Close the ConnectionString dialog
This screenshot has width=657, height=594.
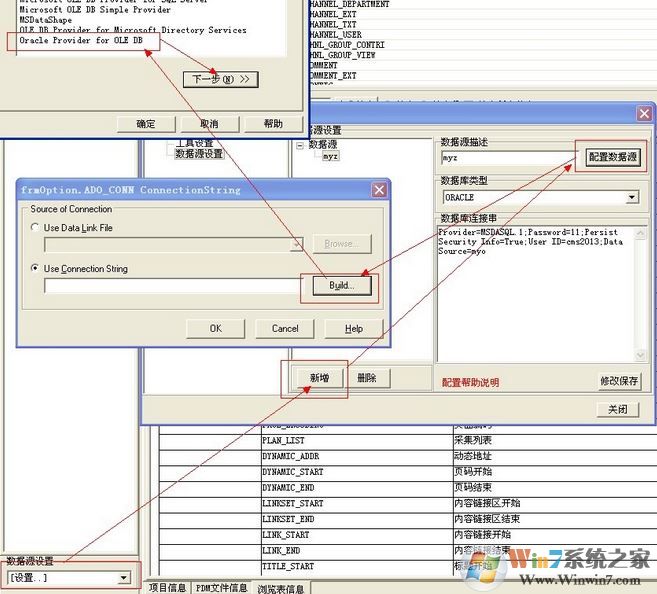click(x=379, y=190)
